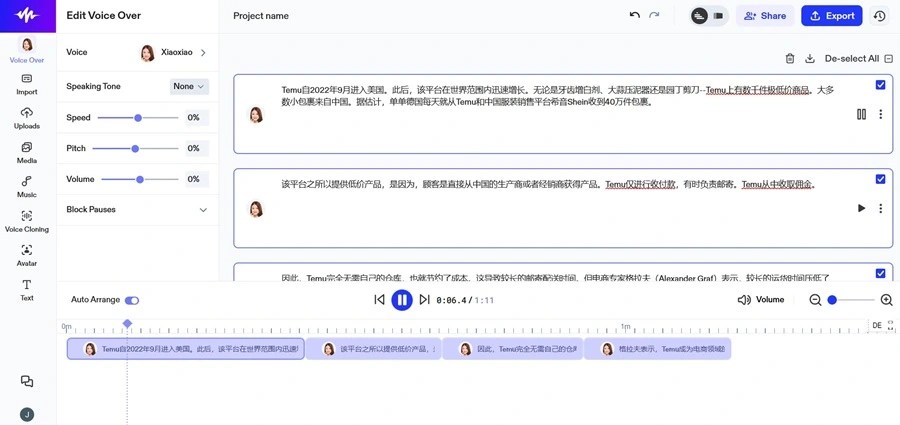Screen dimensions: 900x425
Task: Switch to timeline layout view
Action: tap(699, 16)
